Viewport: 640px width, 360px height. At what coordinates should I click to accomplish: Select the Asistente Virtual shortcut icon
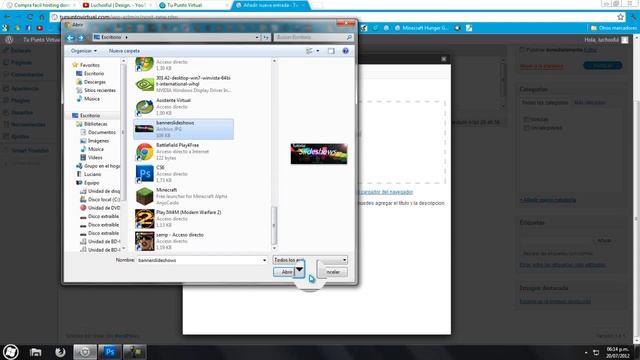144,107
